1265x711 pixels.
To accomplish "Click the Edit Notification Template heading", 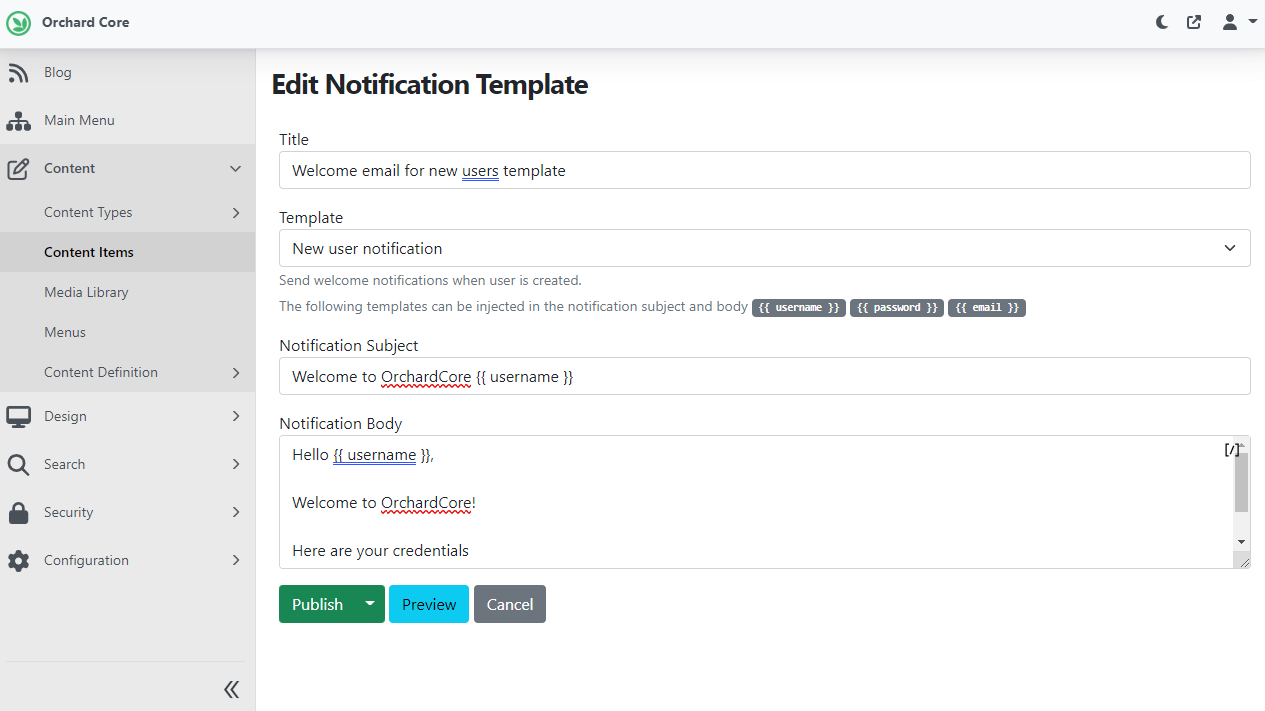I will click(430, 85).
